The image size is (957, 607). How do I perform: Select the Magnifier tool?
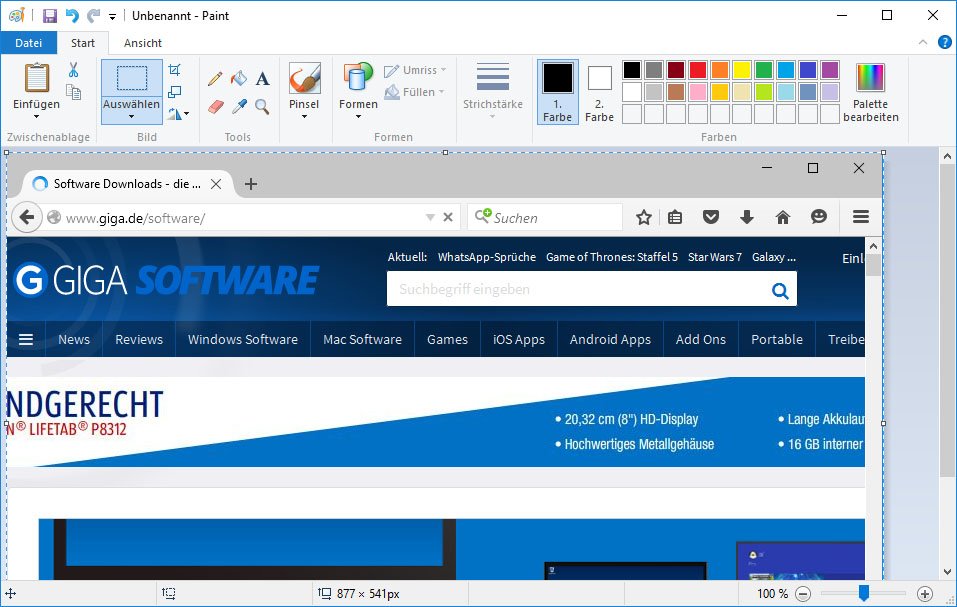(x=262, y=107)
